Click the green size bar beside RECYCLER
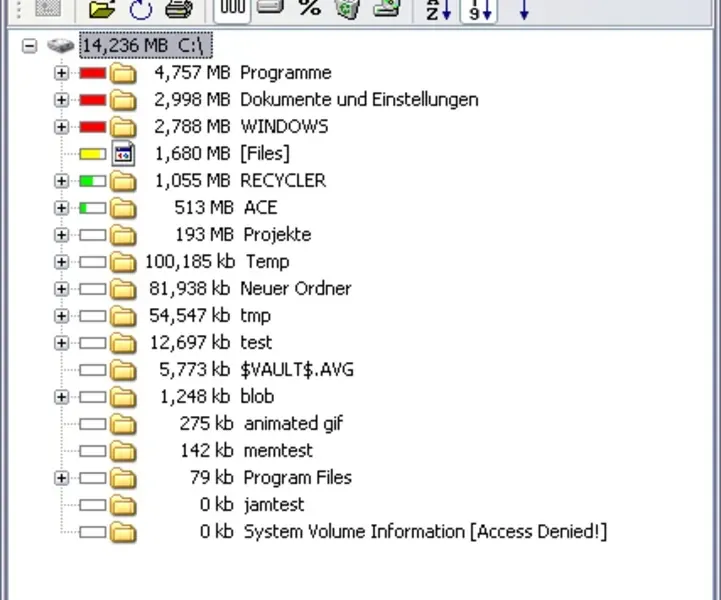Screen dimensions: 721x600 (x=92, y=181)
